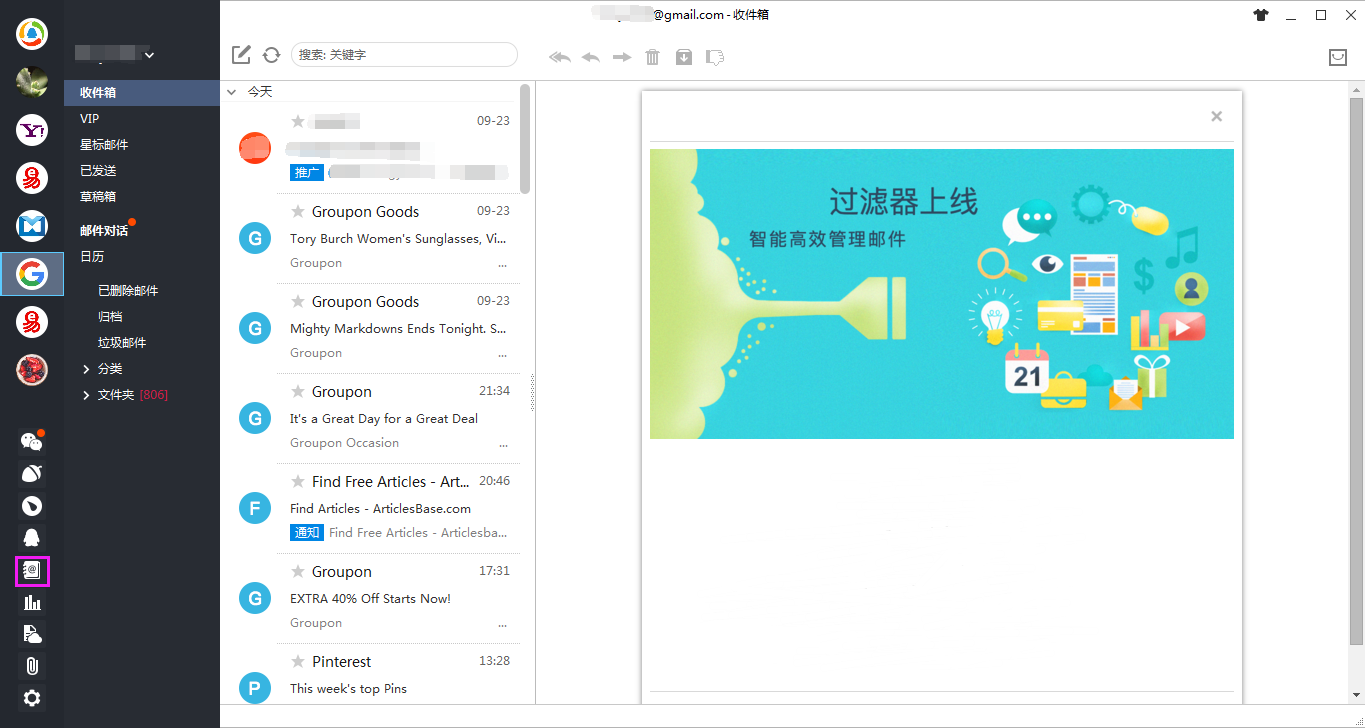
Task: Open Settings via the gear icon
Action: pos(31,698)
